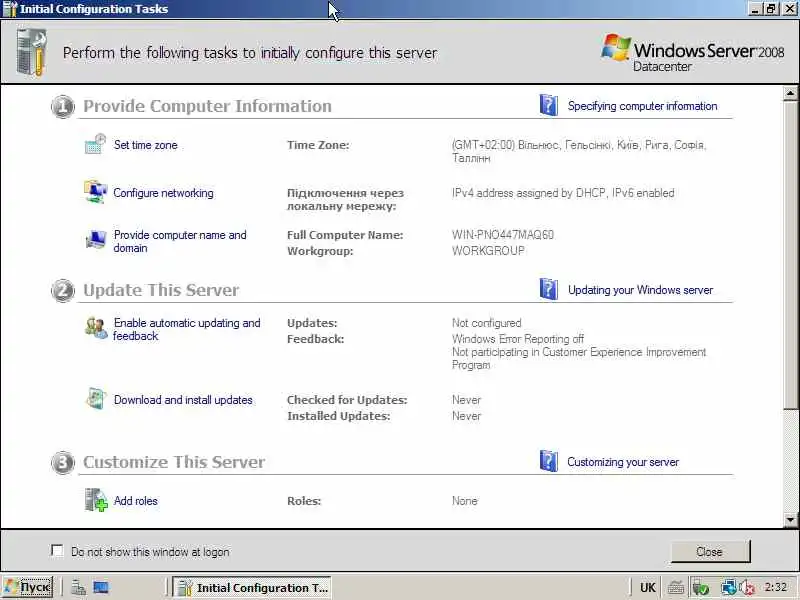Image resolution: width=800 pixels, height=600 pixels.
Task: Click the Checked for Updates label
Action: click(347, 400)
